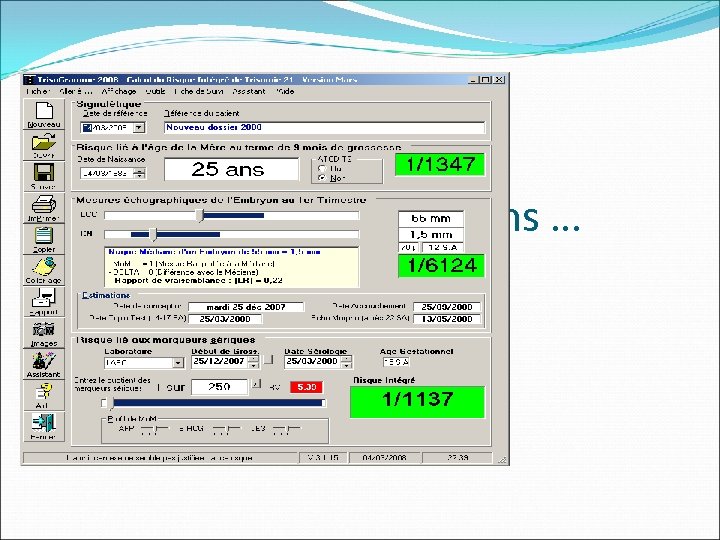This screenshot has width=720, height=540.
Task: Click the 12 S.A gestational term box
Action: [443, 247]
